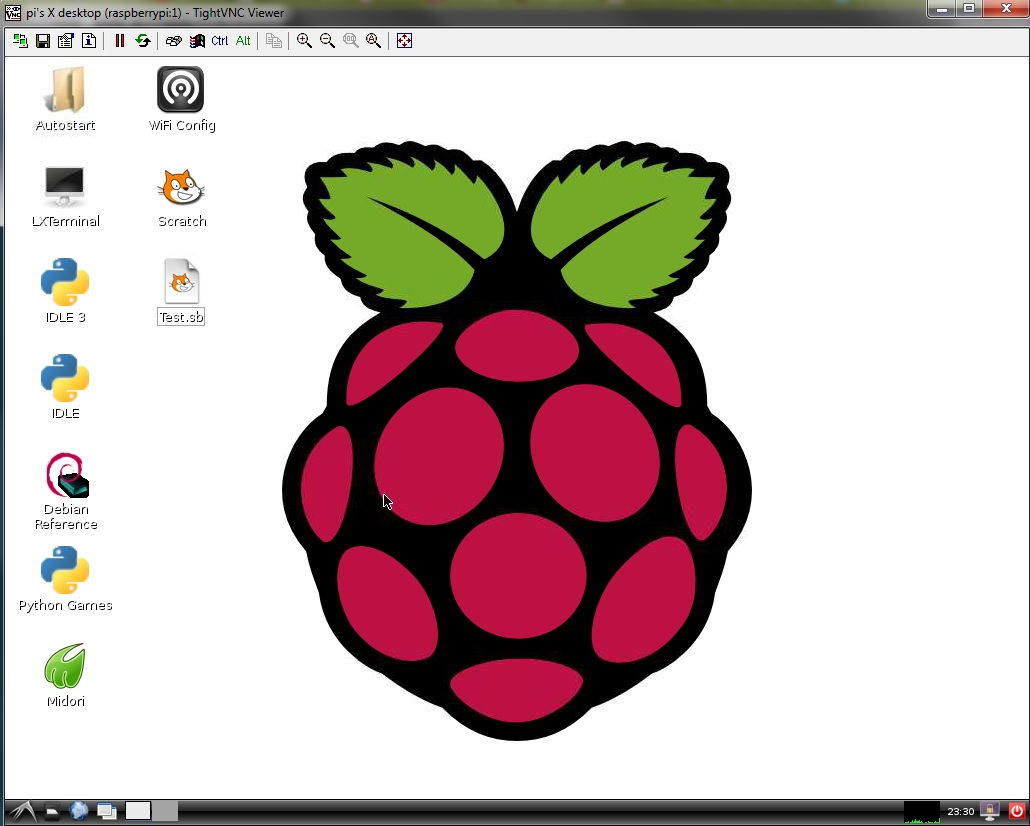Select the Midori browser desktop icon

[64, 666]
